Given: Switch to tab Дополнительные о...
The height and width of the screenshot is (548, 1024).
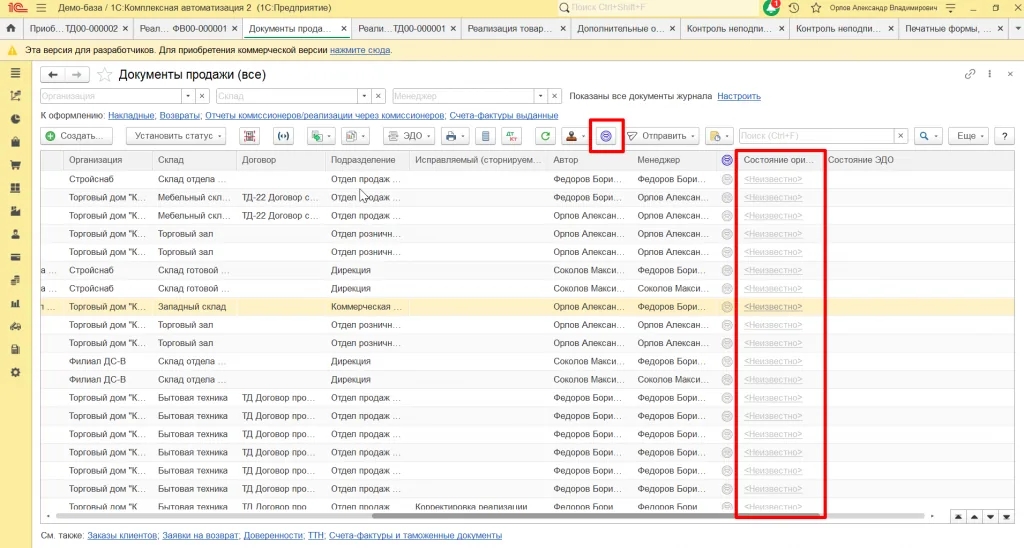Looking at the screenshot, I should pyautogui.click(x=620, y=28).
